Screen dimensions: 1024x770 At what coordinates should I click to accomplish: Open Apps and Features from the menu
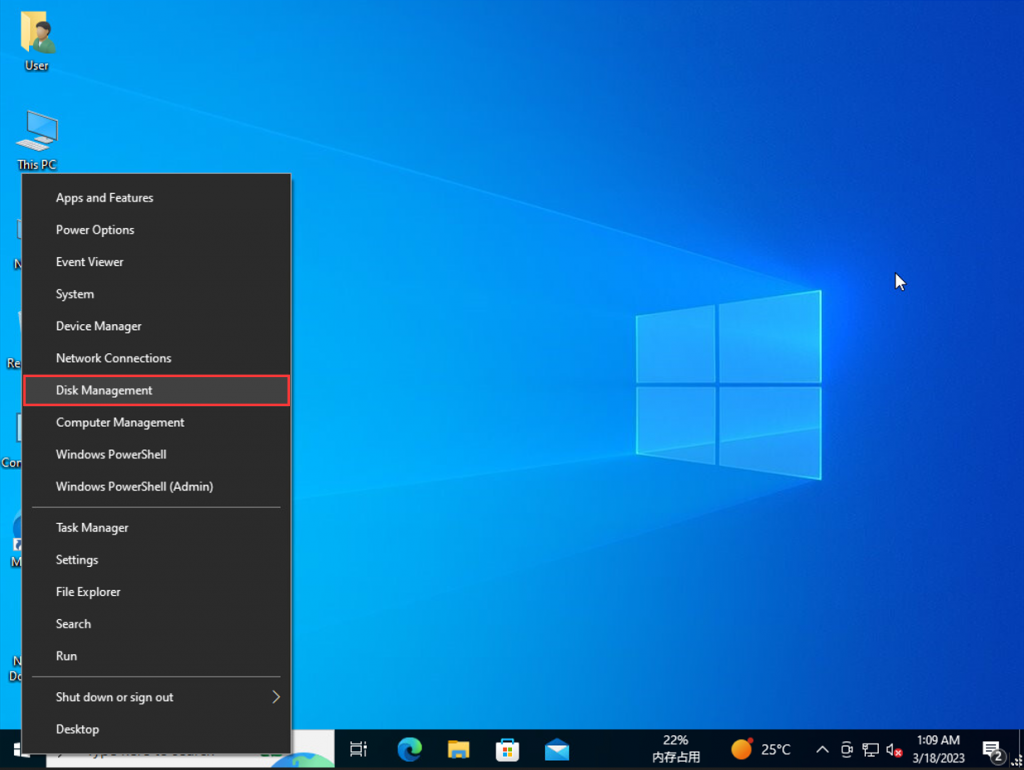click(x=157, y=198)
